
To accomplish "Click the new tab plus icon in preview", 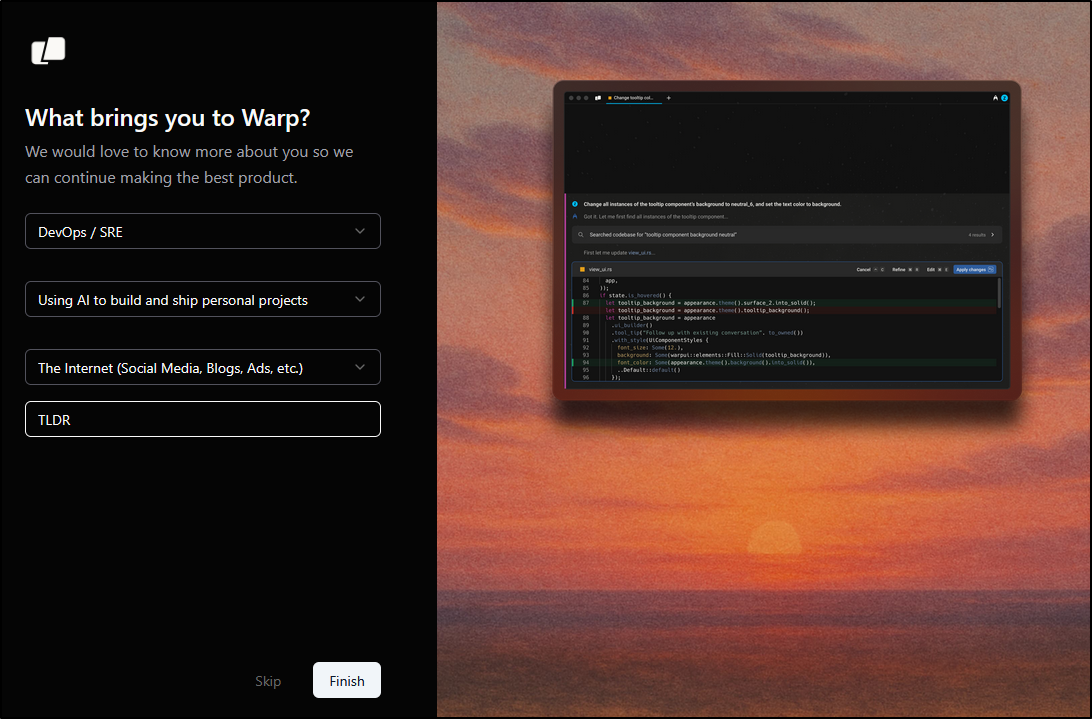I will (668, 98).
